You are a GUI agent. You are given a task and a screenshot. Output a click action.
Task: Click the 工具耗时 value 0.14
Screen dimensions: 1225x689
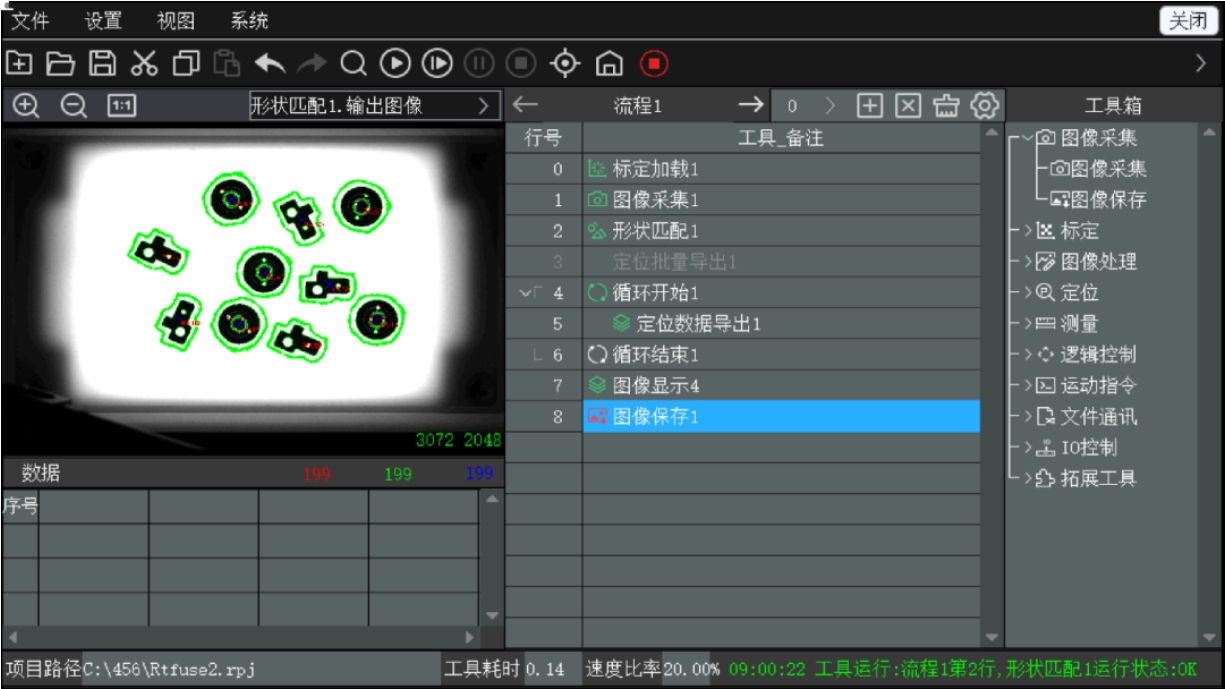point(546,669)
